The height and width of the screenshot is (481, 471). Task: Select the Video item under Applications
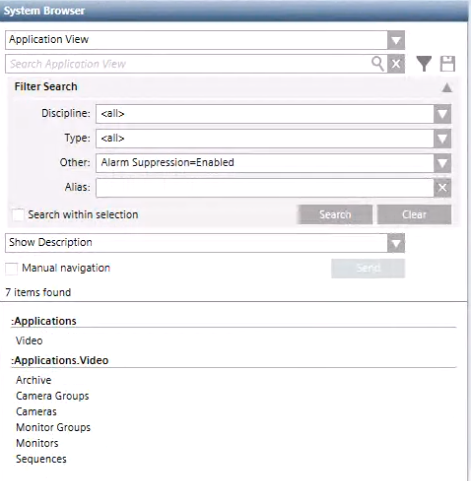(x=29, y=340)
